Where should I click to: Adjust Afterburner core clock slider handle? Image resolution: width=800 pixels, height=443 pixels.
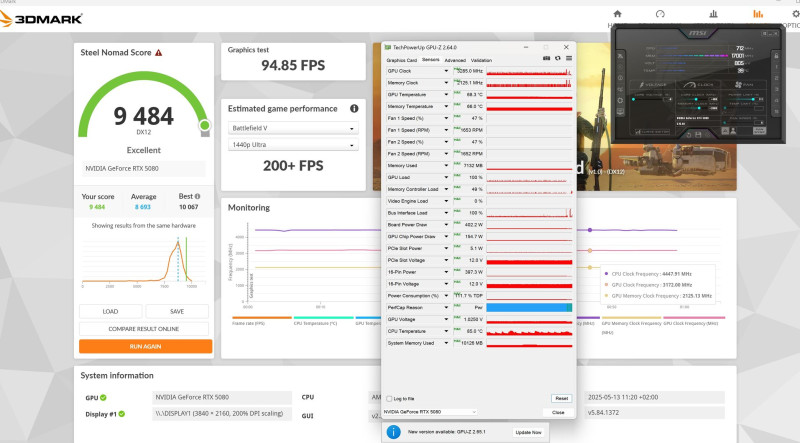click(696, 100)
